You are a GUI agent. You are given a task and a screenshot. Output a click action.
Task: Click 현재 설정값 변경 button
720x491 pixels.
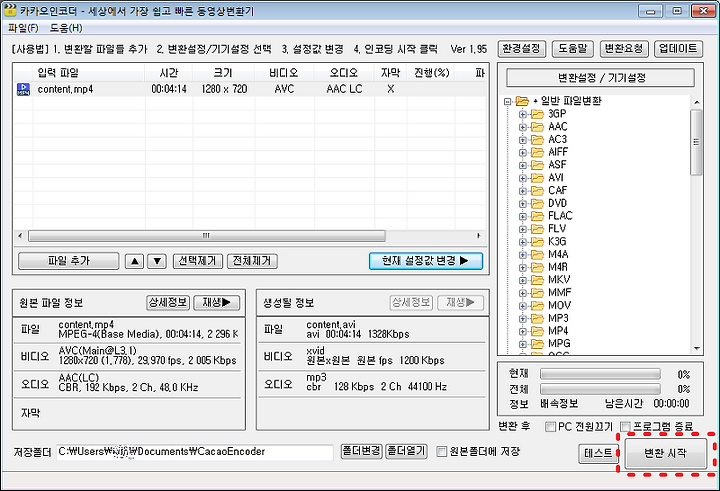pos(426,261)
